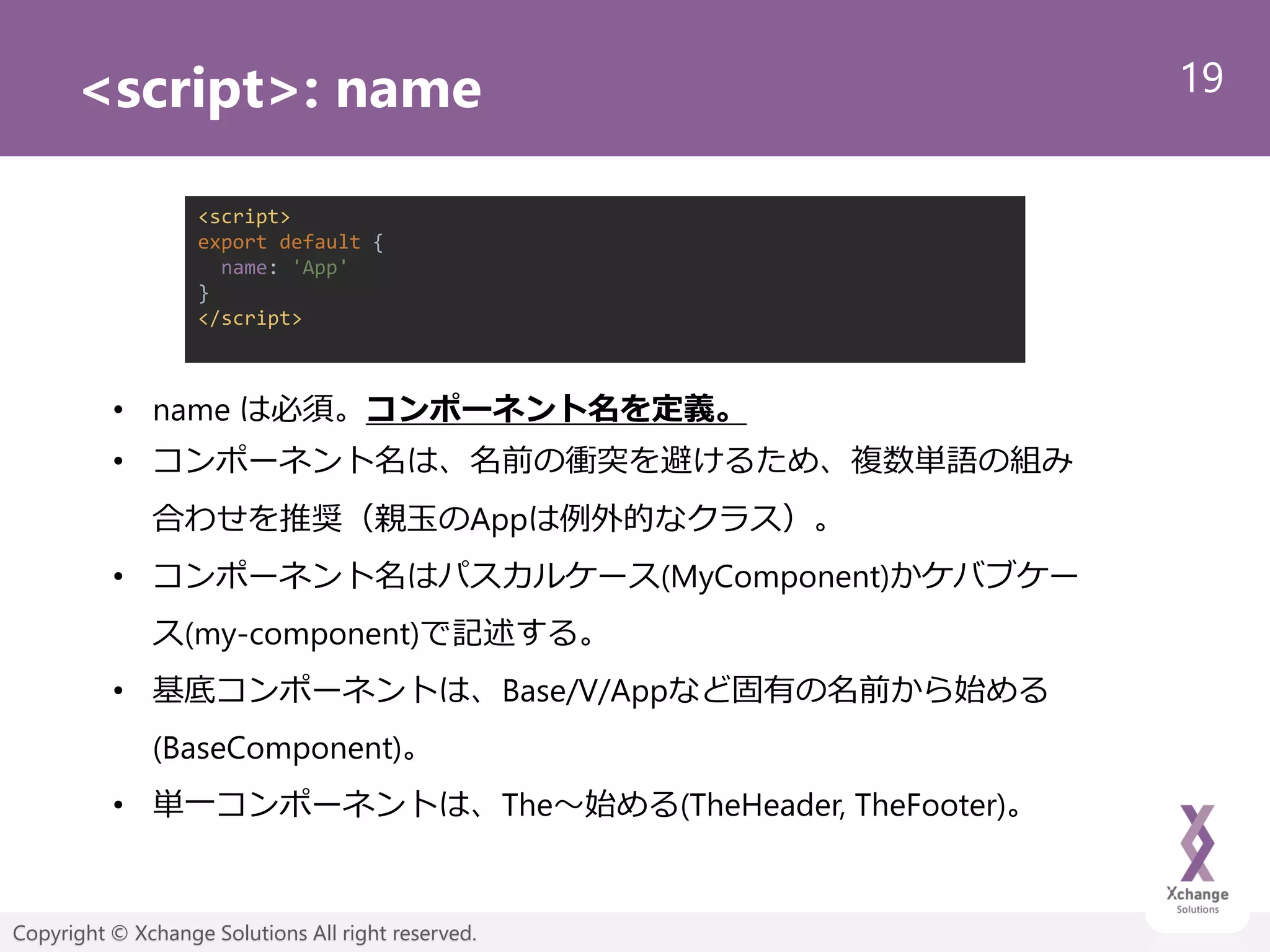Click the Xchange Solutions logo
This screenshot has width=1270, height=952.
pos(1197,860)
